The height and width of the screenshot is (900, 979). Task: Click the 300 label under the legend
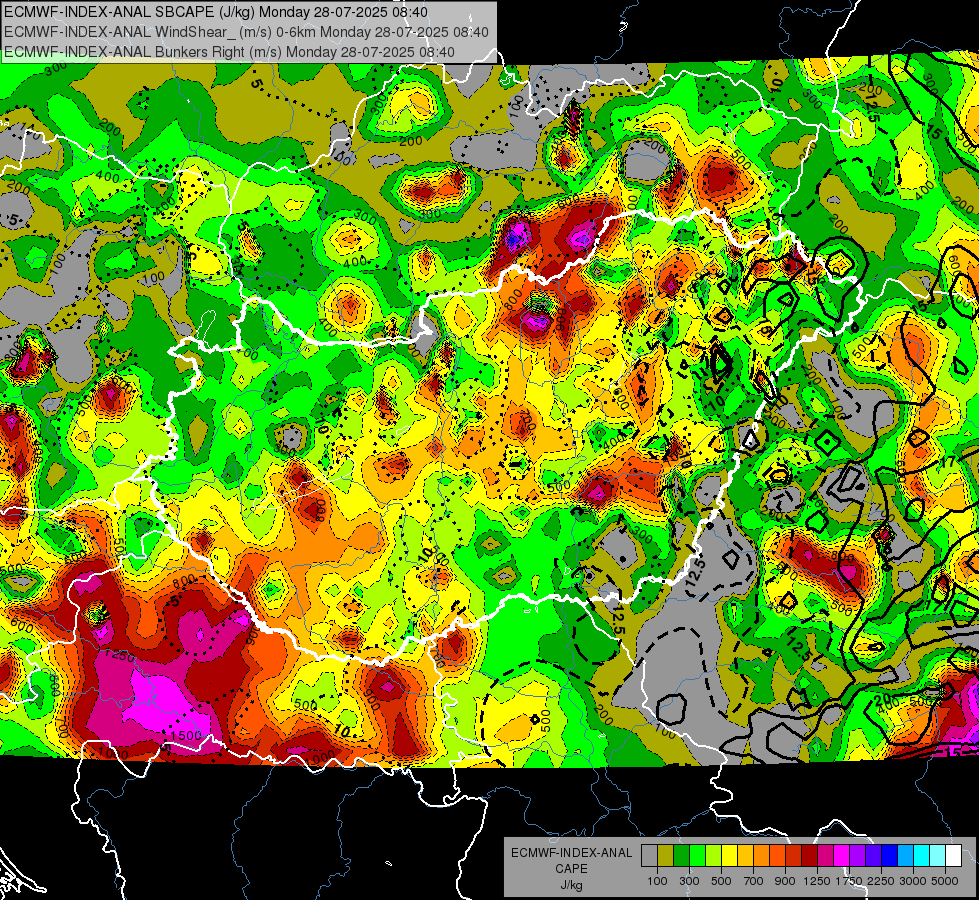(689, 881)
